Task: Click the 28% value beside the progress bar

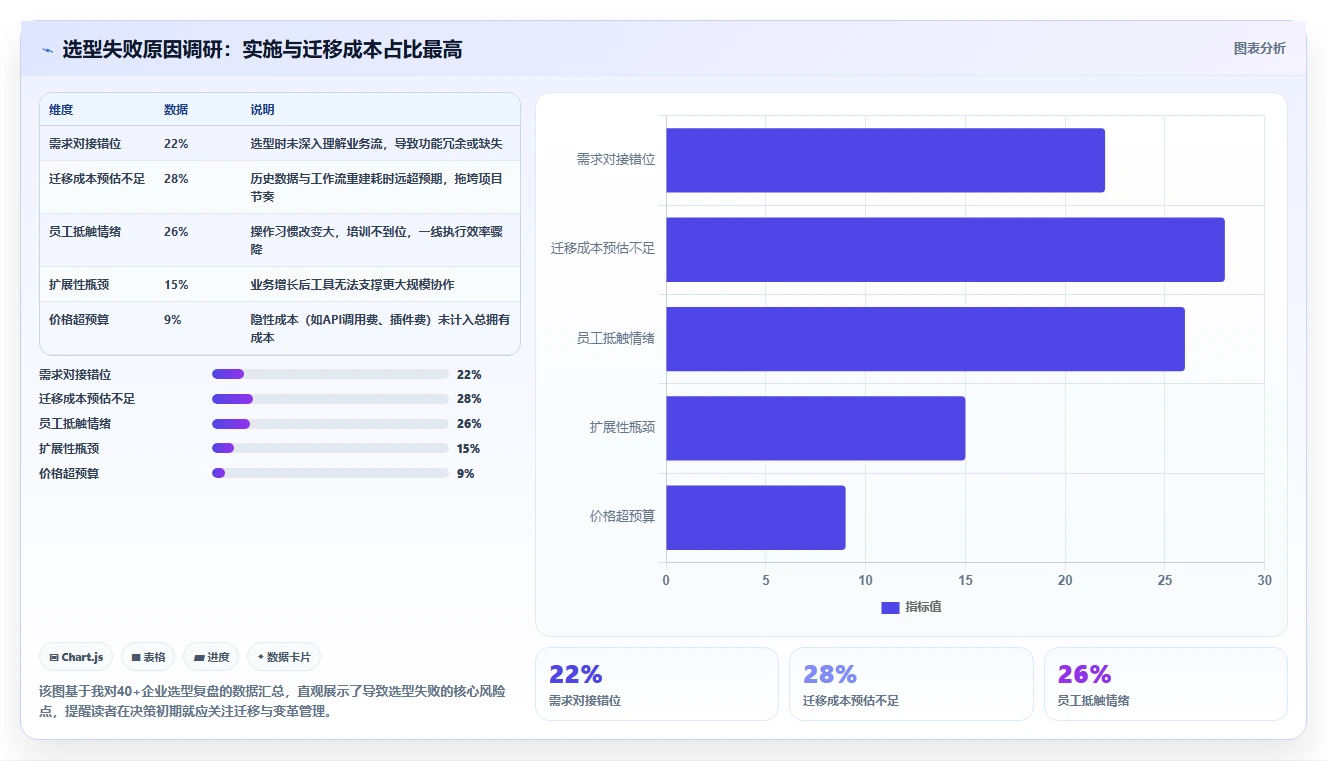Action: (x=469, y=400)
